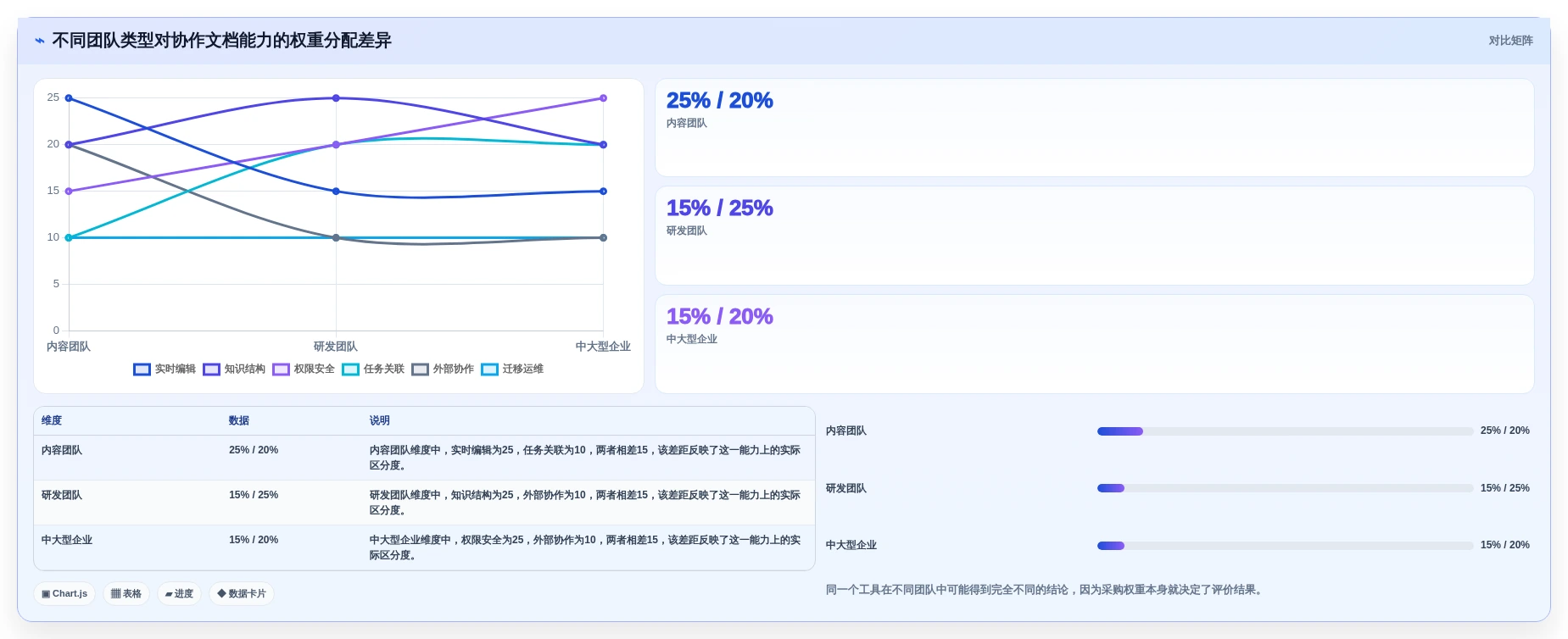The image size is (1568, 639).
Task: Click the table value 15% / 20%
Action: coord(254,541)
